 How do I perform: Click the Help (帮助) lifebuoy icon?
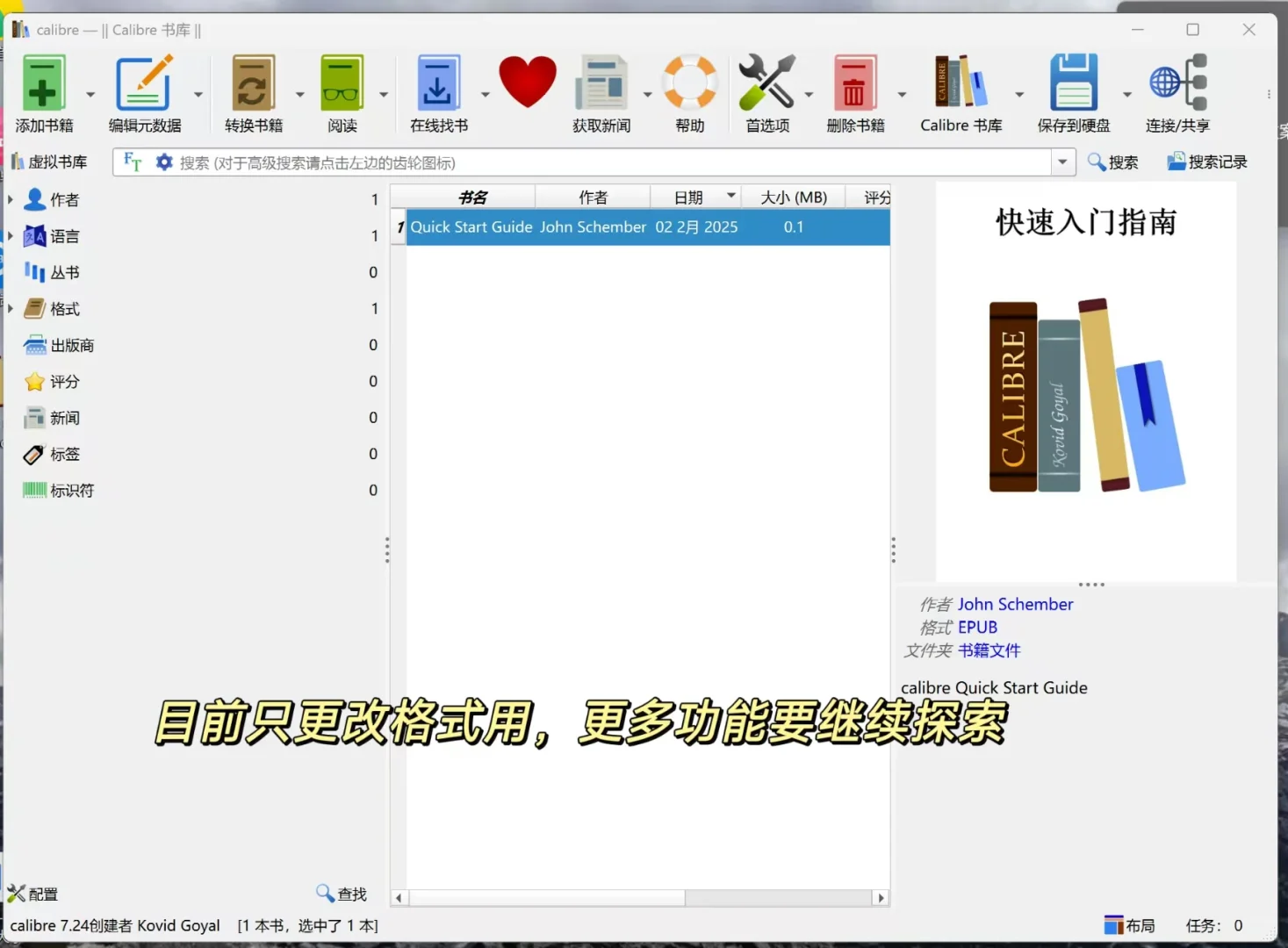click(690, 83)
